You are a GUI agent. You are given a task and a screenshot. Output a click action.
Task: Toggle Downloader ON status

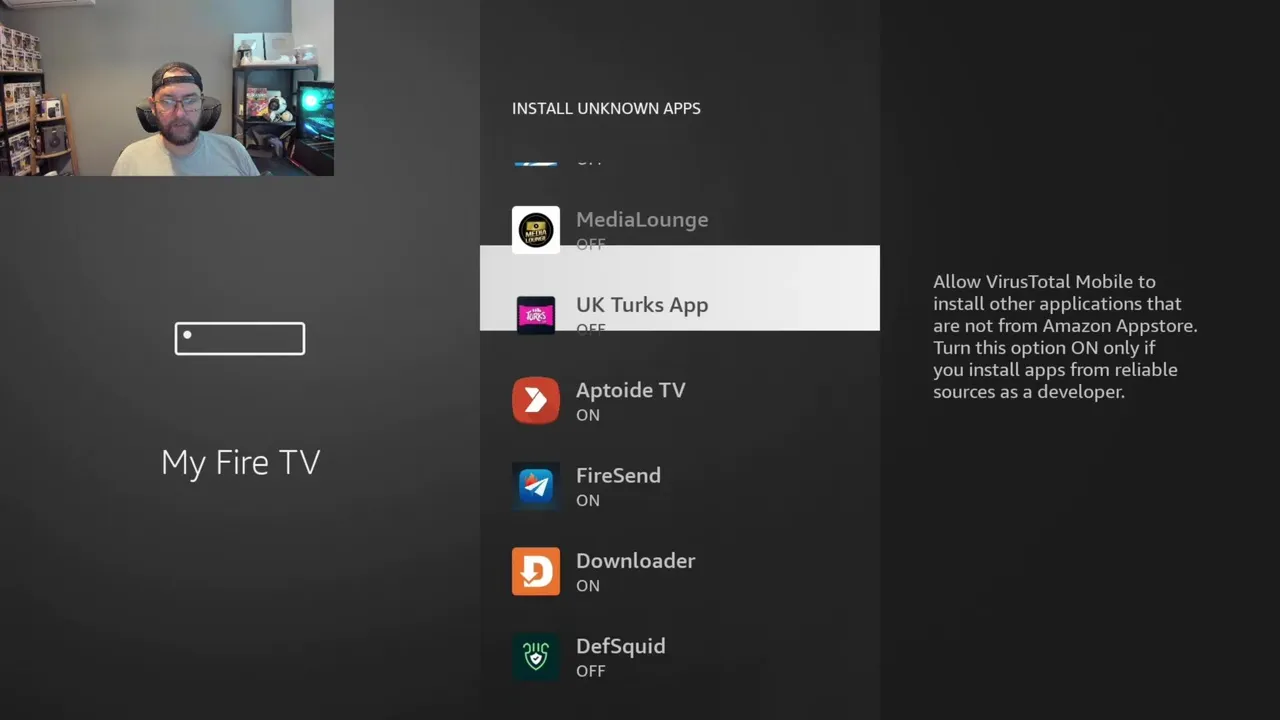tap(588, 586)
